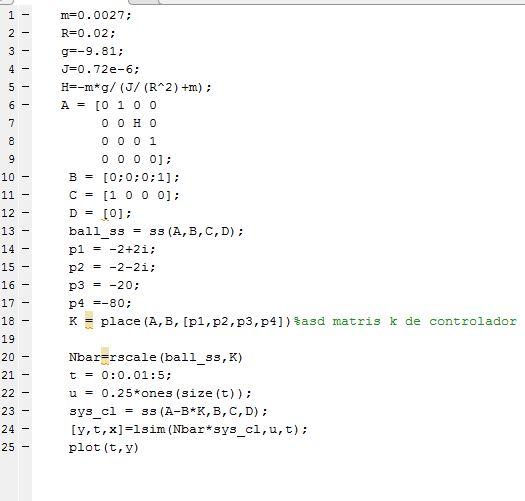Click the 'D = [0];' line

click(100, 213)
